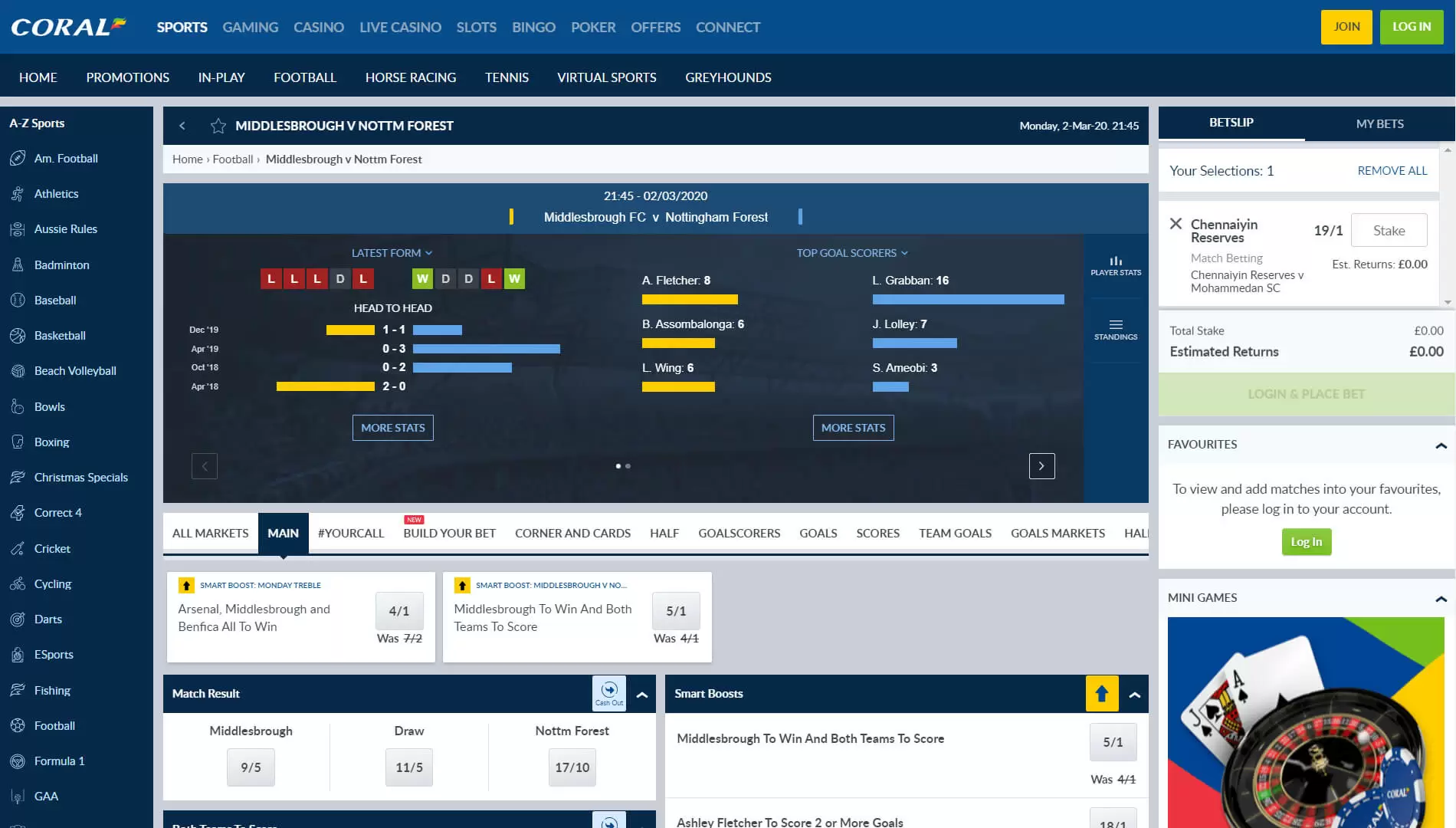The width and height of the screenshot is (1456, 828).
Task: Select Draw 11/5 odds
Action: [x=409, y=767]
